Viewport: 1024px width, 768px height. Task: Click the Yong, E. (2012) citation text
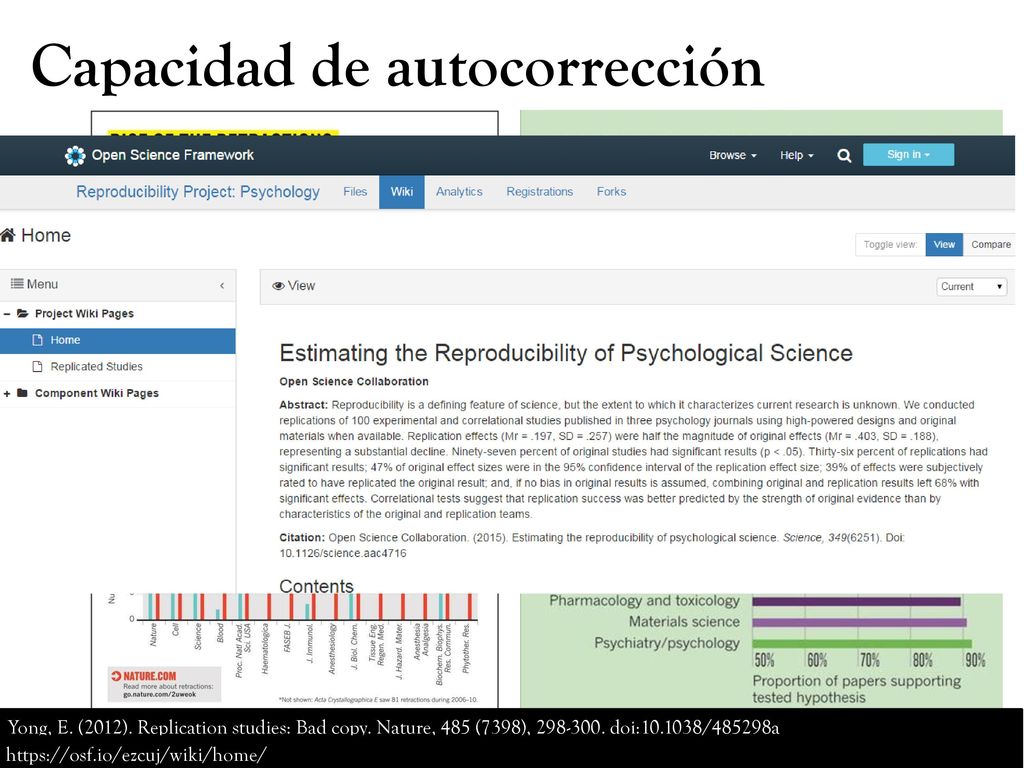pos(393,728)
